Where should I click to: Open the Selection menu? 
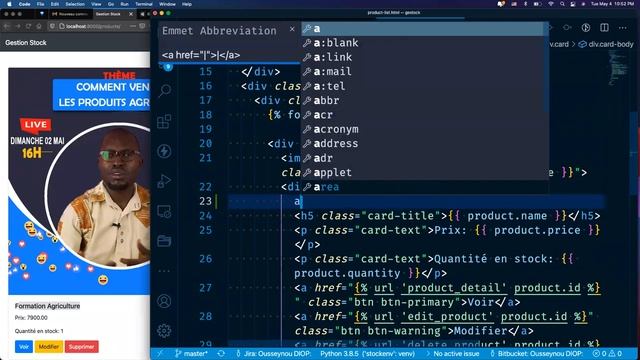pos(75,4)
